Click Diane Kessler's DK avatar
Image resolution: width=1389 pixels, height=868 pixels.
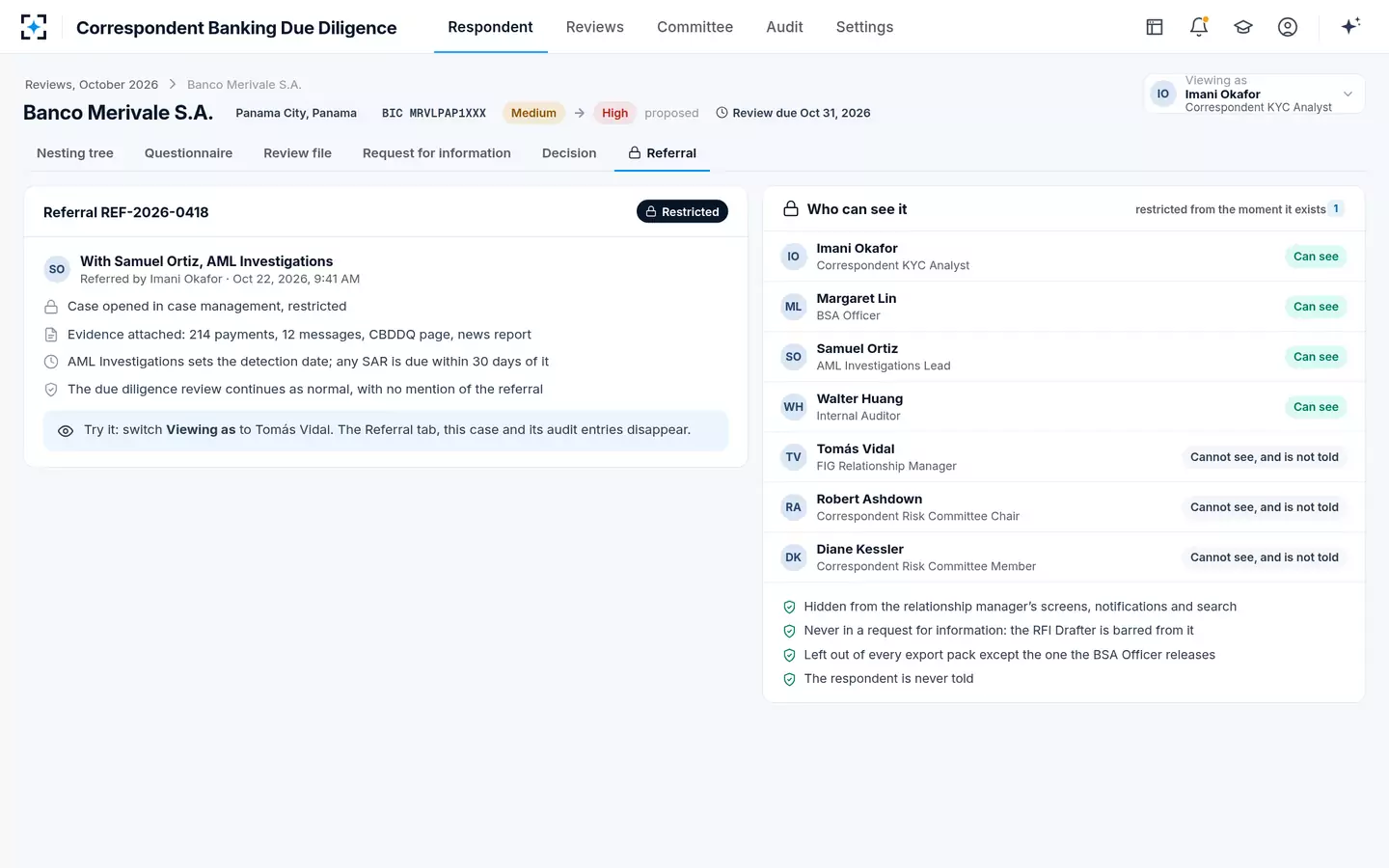(x=793, y=557)
